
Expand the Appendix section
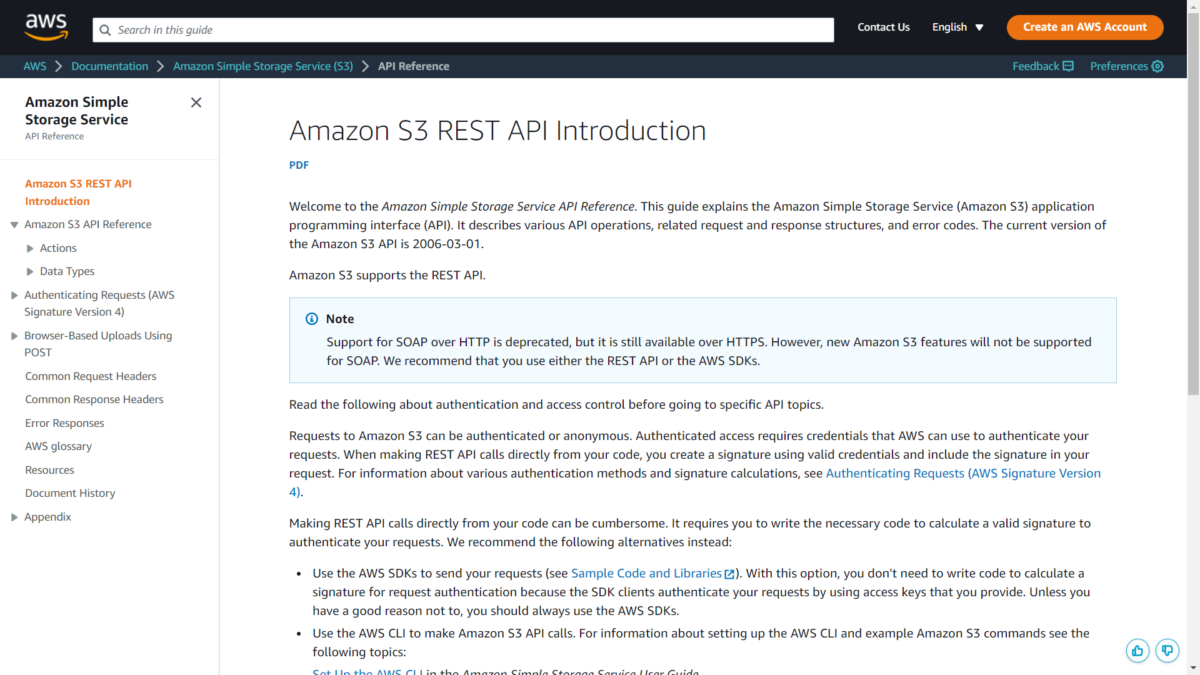pos(14,516)
